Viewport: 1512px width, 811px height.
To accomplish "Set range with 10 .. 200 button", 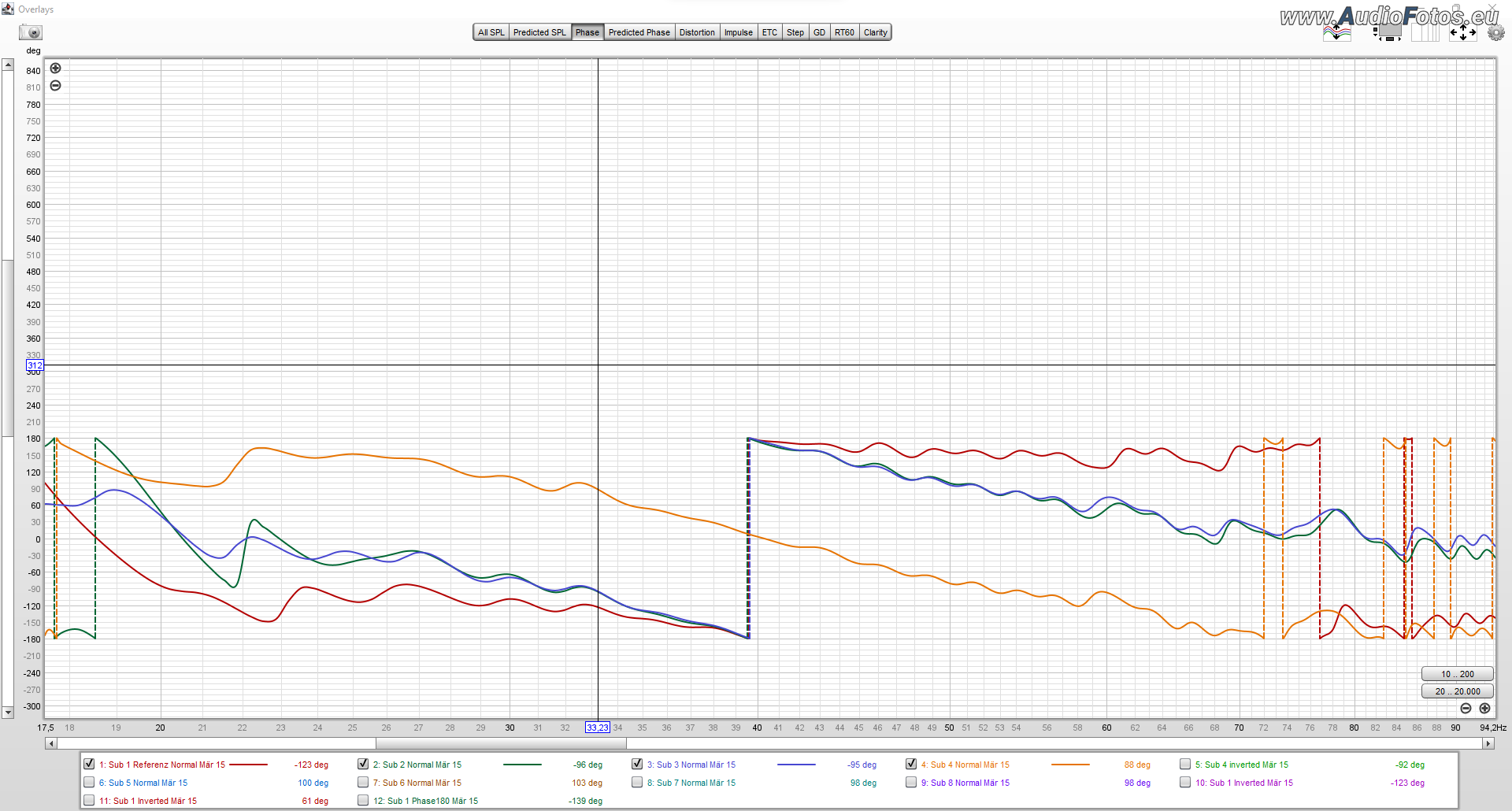I will pyautogui.click(x=1457, y=674).
